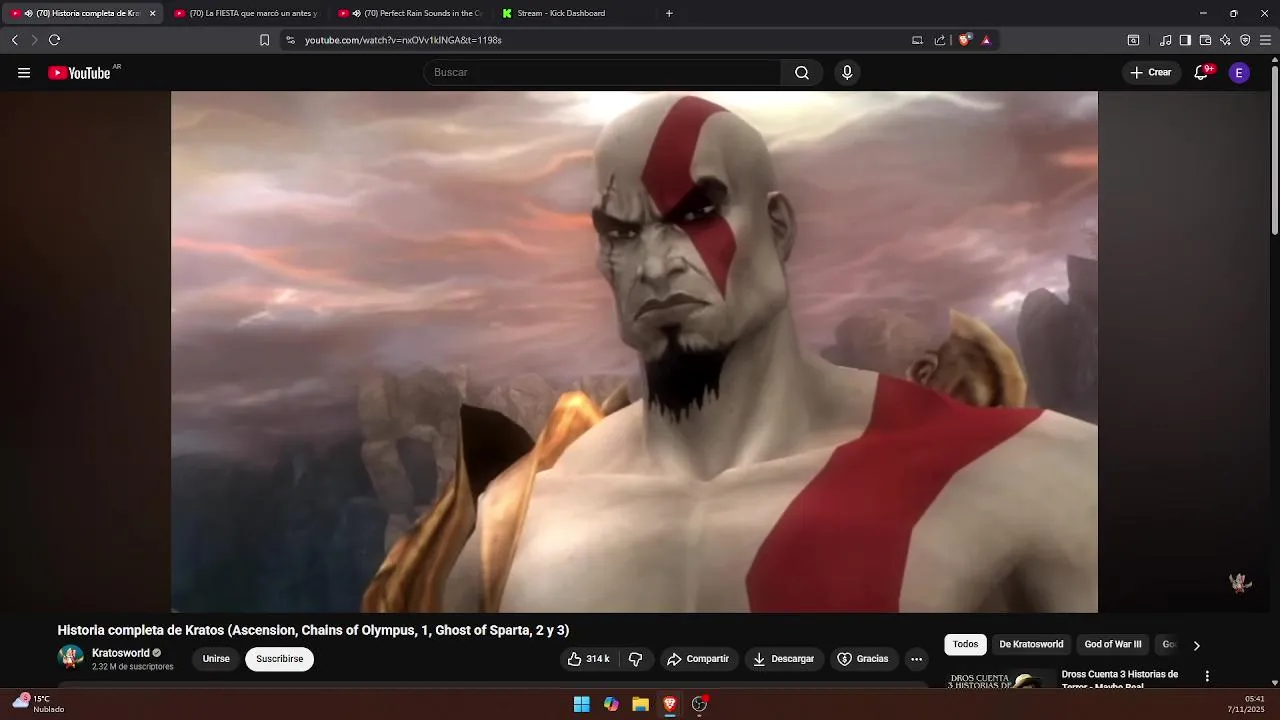1280x720 pixels.
Task: Select the Todos filter chip
Action: click(x=965, y=645)
